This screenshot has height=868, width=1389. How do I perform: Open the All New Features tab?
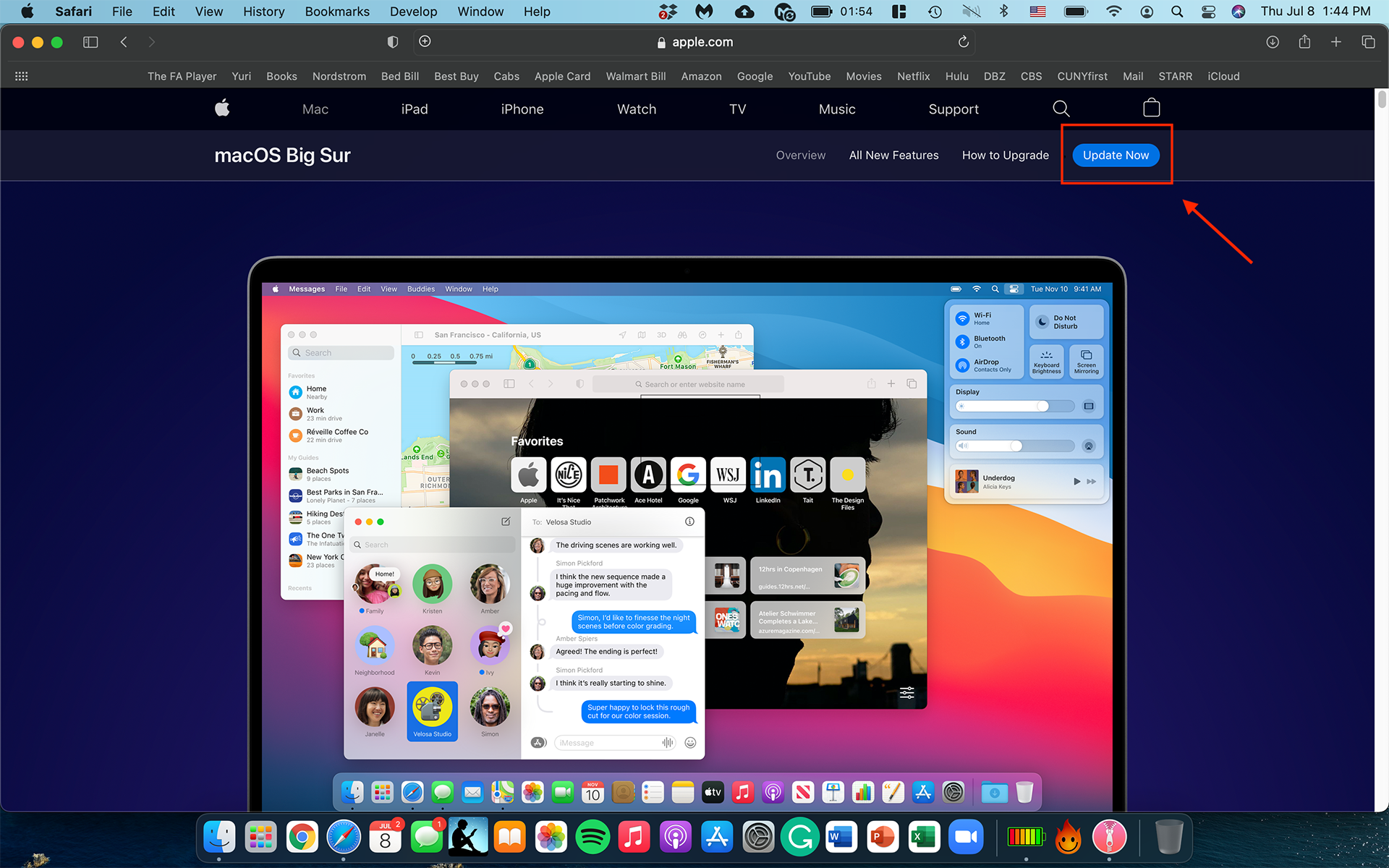893,155
